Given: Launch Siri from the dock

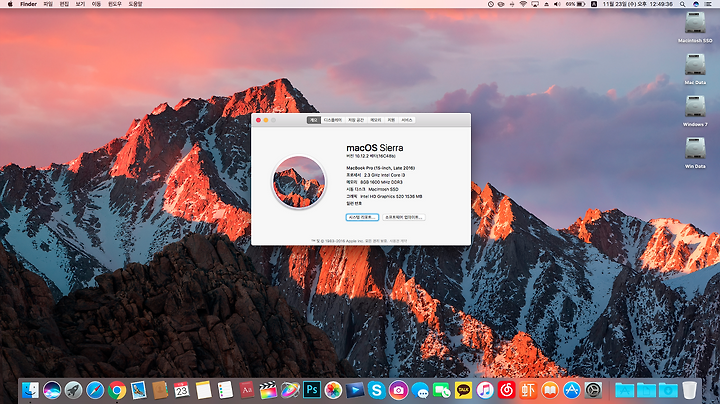Looking at the screenshot, I should pos(52,390).
